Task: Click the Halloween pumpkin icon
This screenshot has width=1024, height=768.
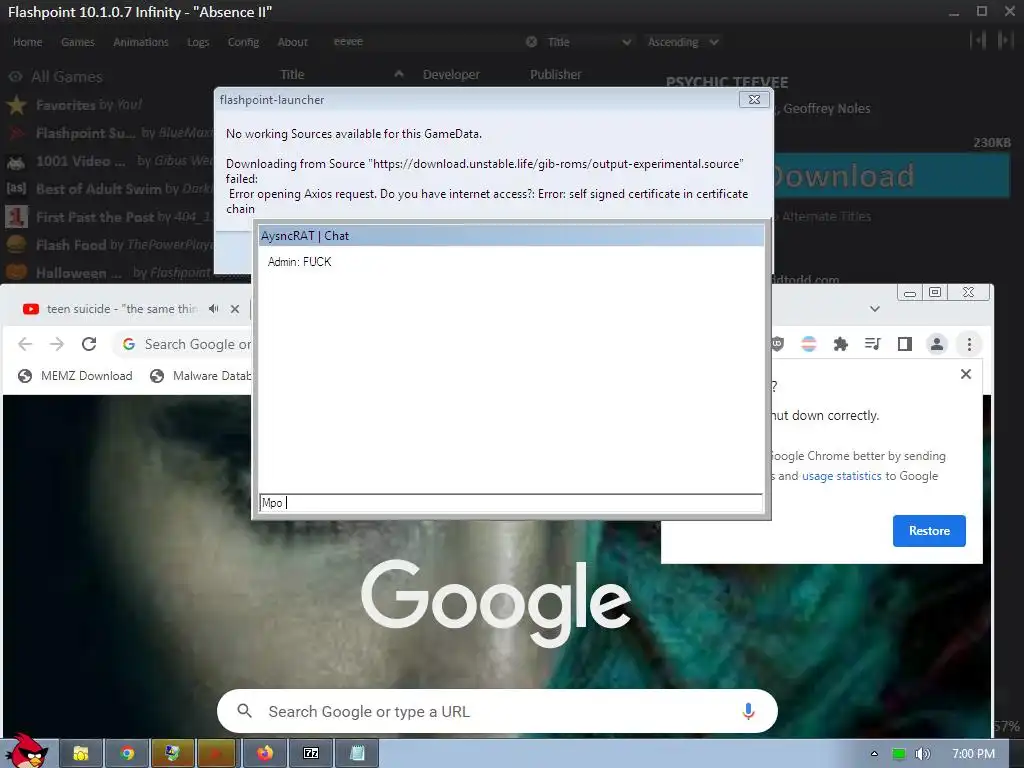Action: 16,272
